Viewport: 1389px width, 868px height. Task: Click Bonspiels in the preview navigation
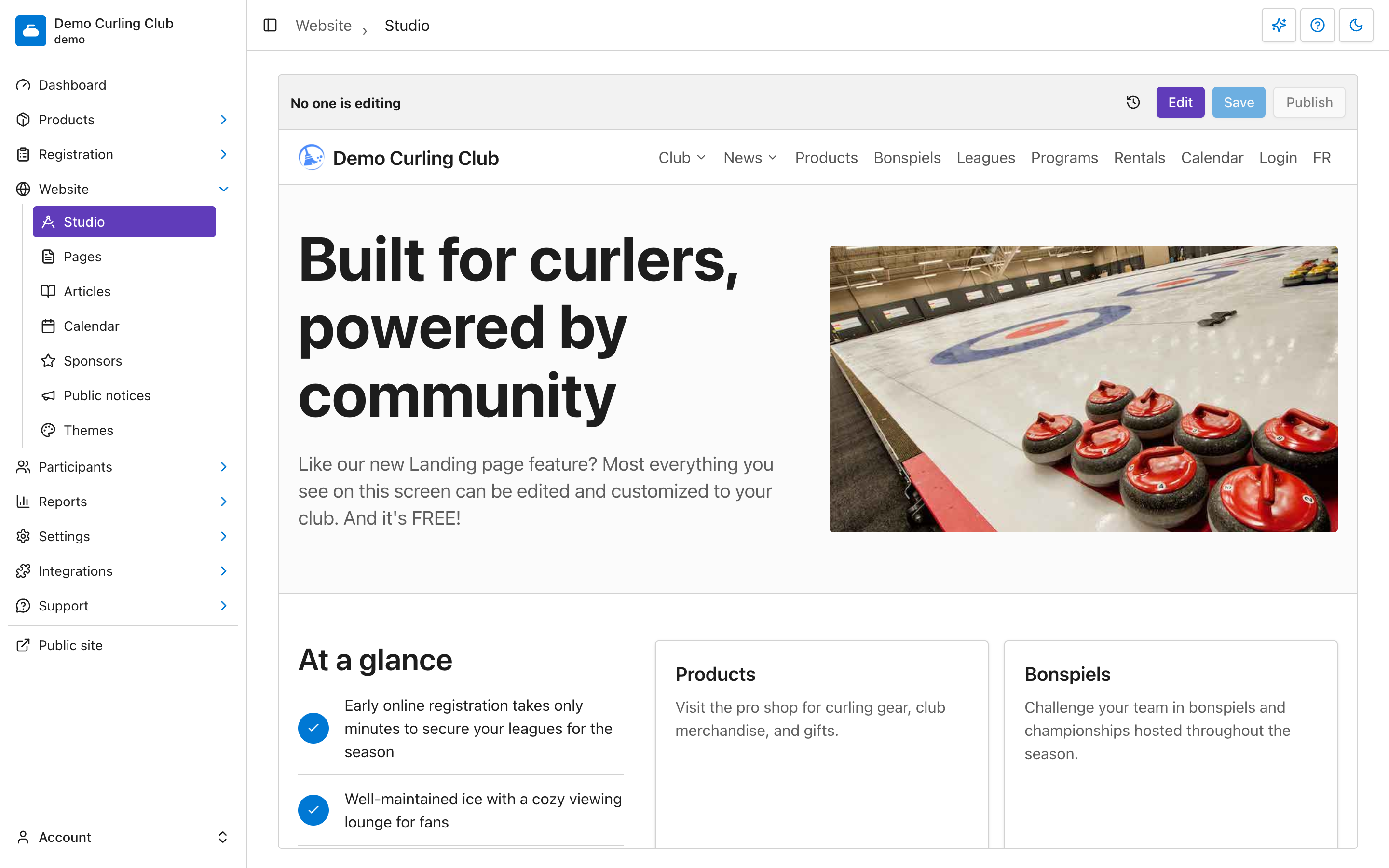pos(907,158)
